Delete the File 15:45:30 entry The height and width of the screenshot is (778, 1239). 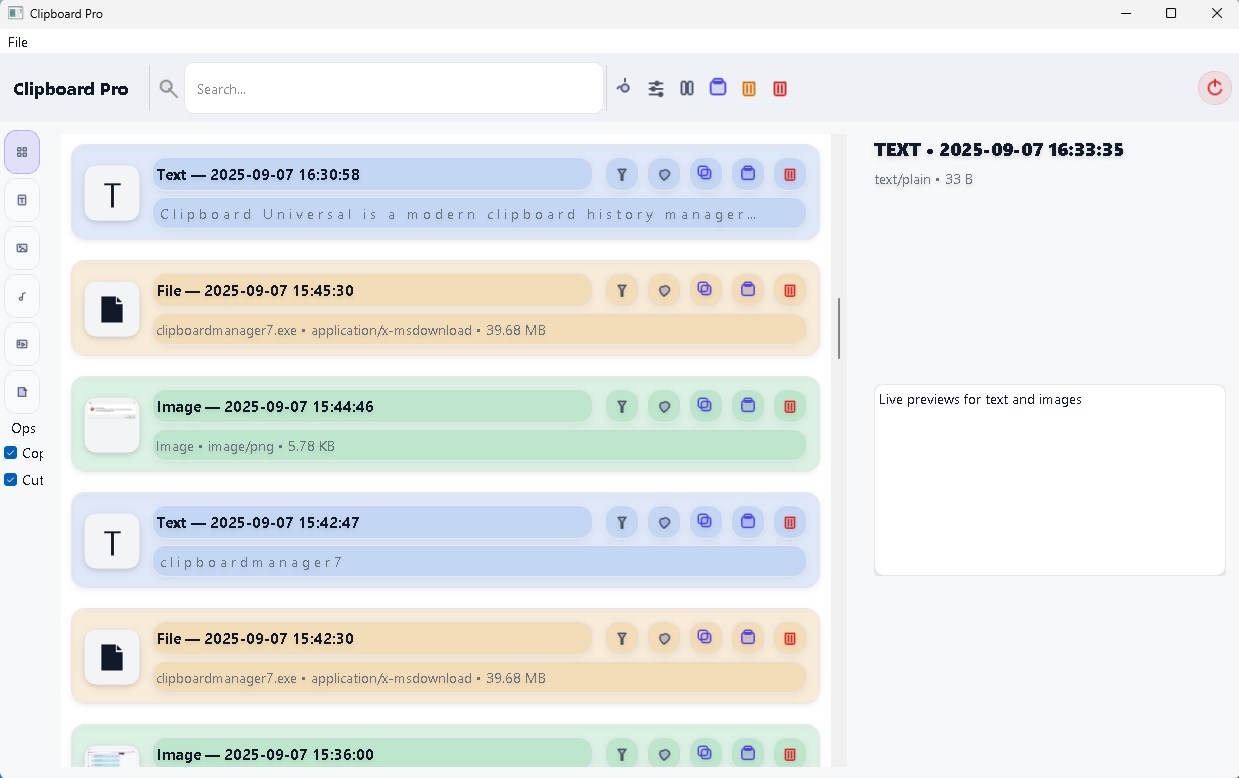pyautogui.click(x=790, y=290)
